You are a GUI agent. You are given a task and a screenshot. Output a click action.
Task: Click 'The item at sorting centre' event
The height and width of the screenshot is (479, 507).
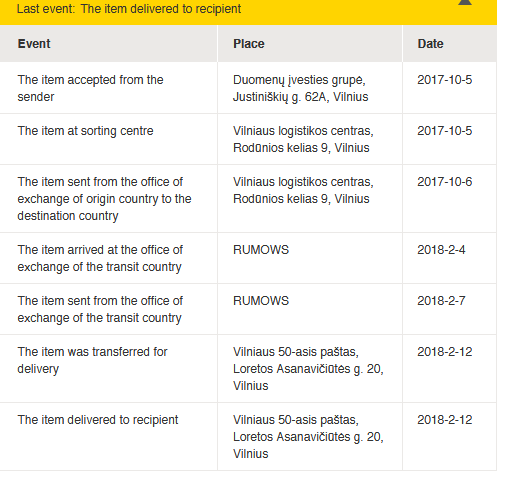[x=85, y=131]
